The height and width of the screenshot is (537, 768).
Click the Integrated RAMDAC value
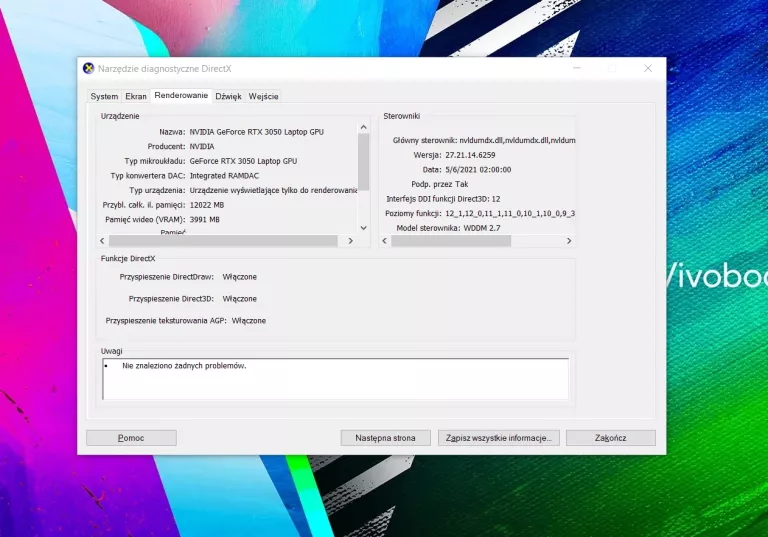coord(224,176)
